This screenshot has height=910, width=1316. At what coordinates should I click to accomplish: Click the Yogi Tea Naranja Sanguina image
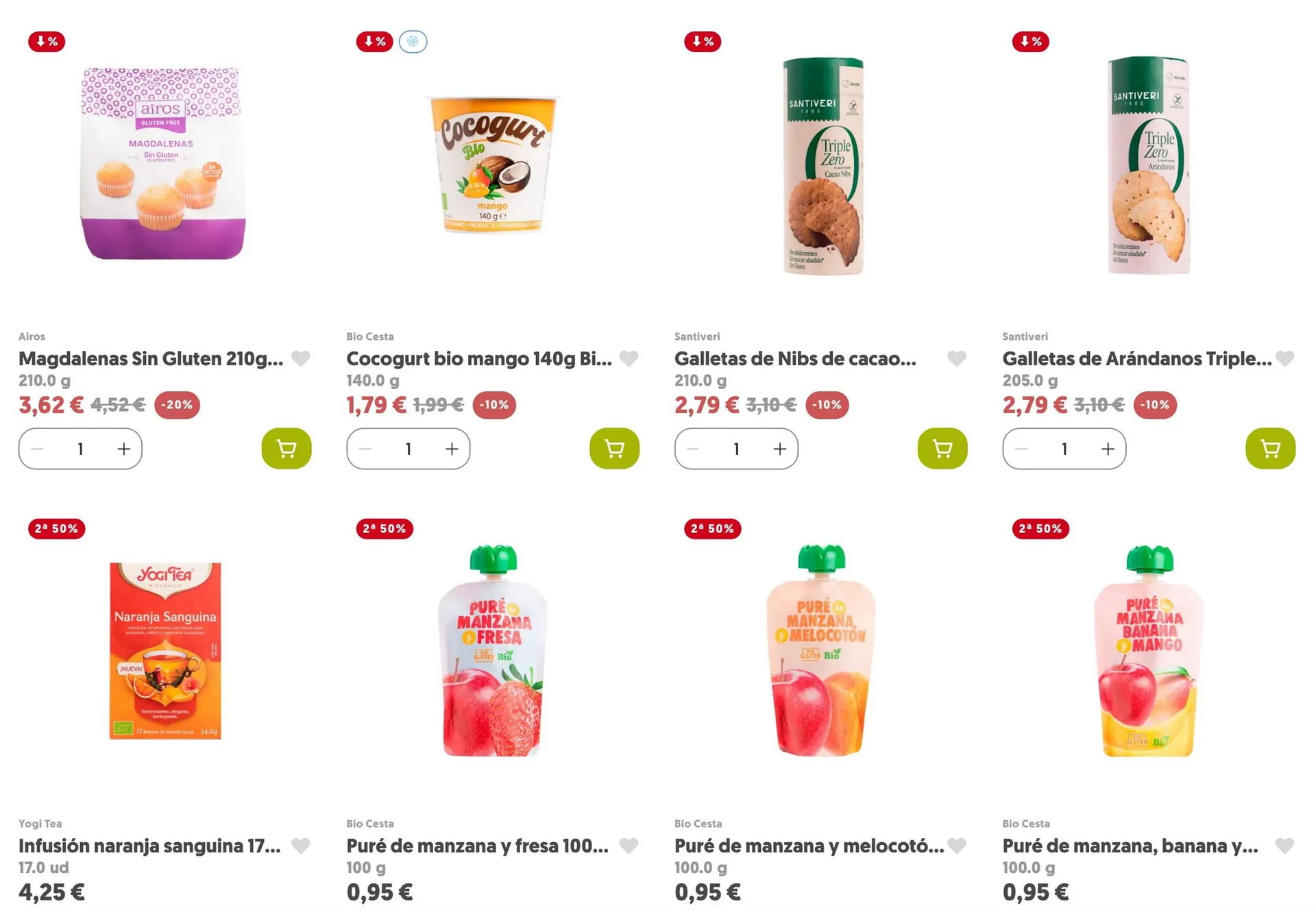pyautogui.click(x=165, y=651)
